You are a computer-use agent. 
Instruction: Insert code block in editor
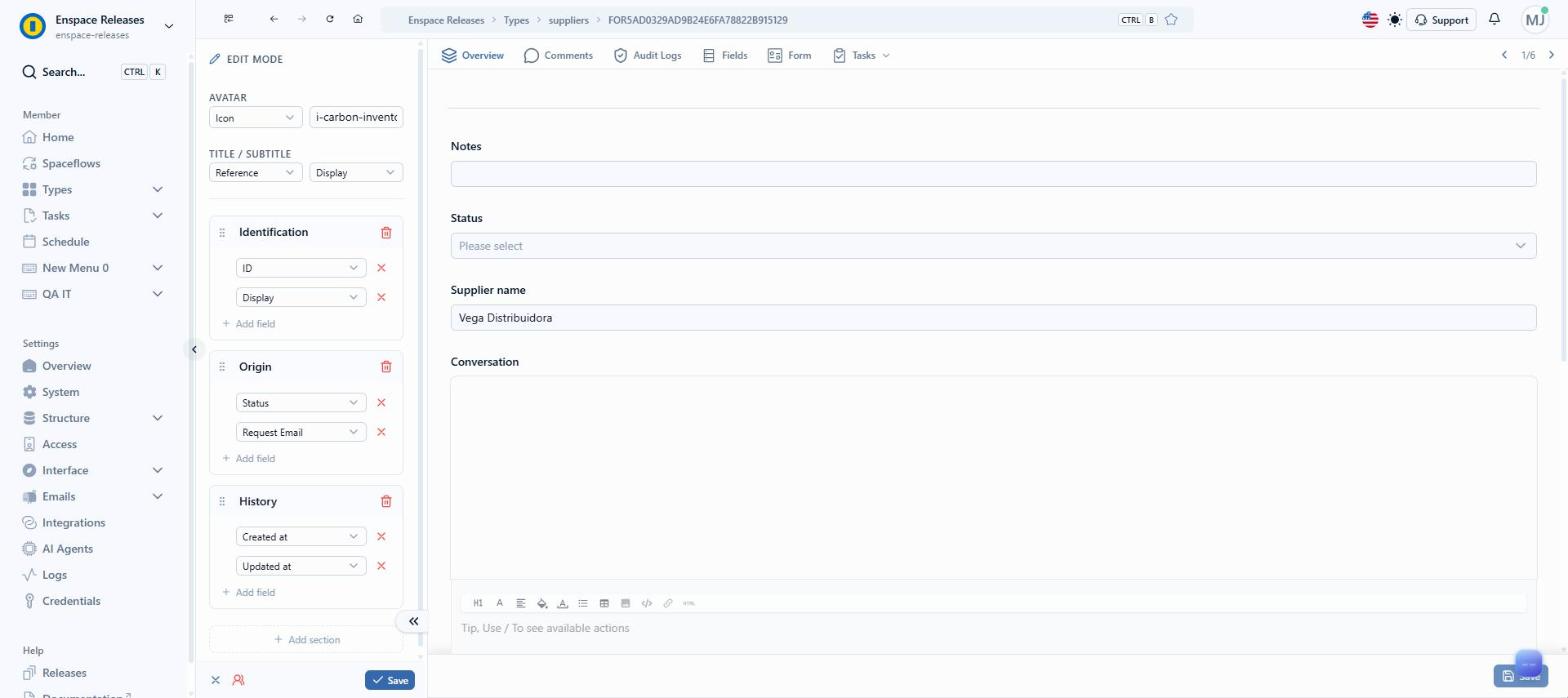click(x=646, y=603)
